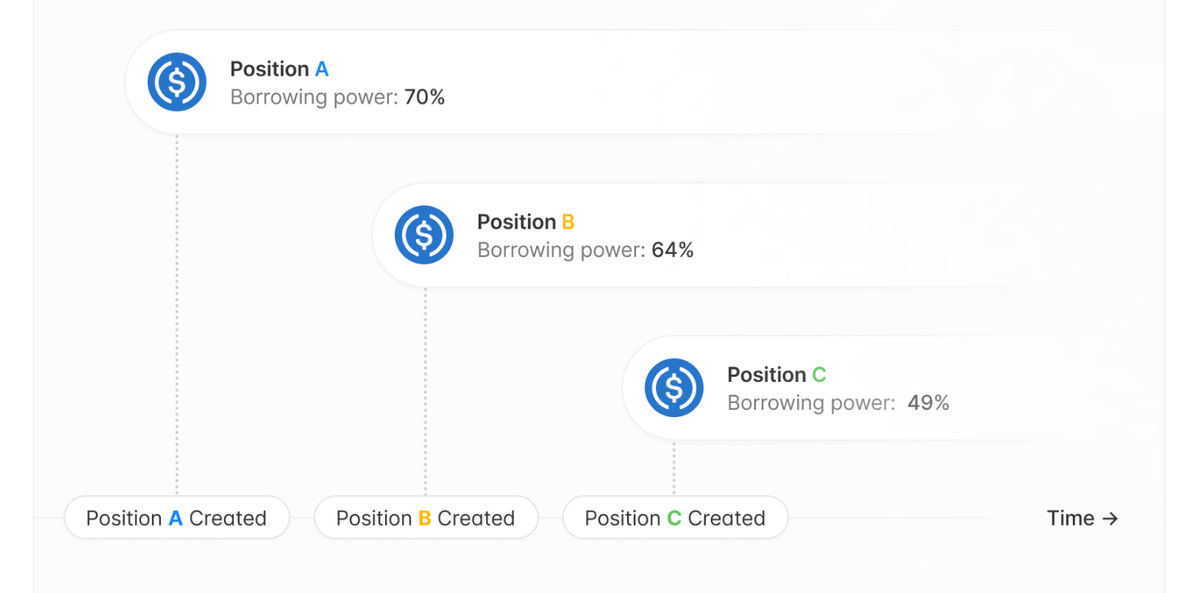Image resolution: width=1200 pixels, height=593 pixels.
Task: Click "Borrowing power:" label in Position B card
Action: 561,250
